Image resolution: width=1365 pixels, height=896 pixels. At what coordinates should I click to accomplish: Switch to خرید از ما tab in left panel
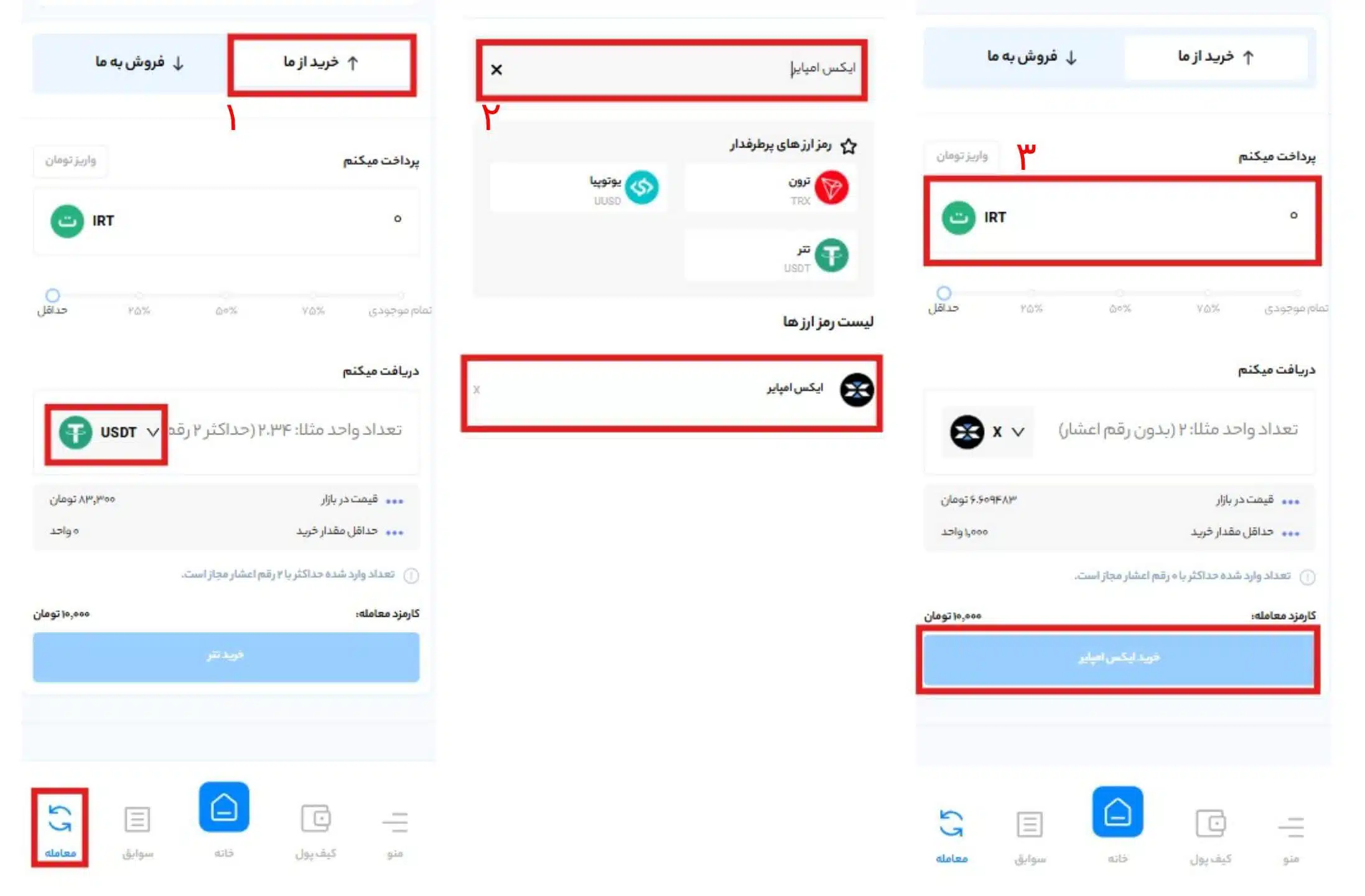[x=322, y=63]
